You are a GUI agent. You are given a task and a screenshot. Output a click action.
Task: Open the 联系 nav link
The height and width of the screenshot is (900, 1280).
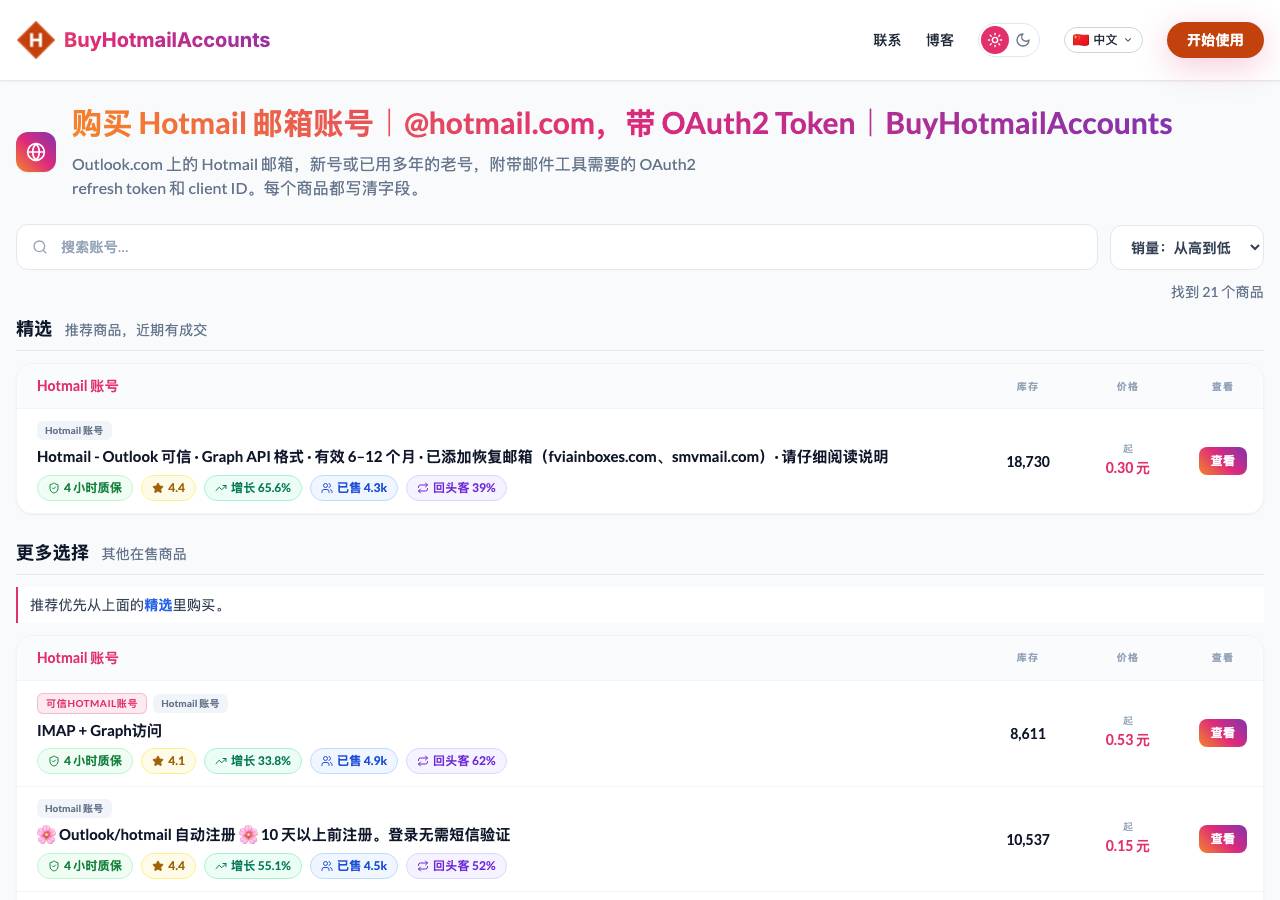(887, 40)
